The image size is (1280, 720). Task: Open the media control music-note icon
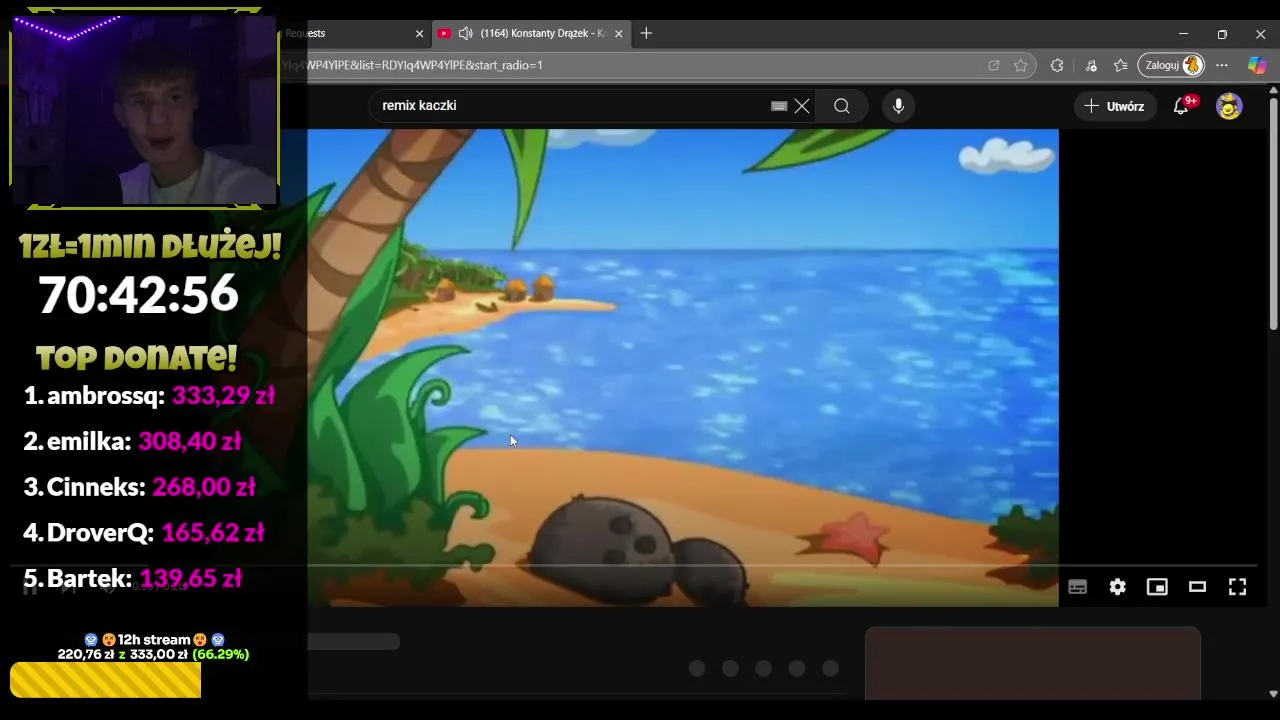point(1091,65)
